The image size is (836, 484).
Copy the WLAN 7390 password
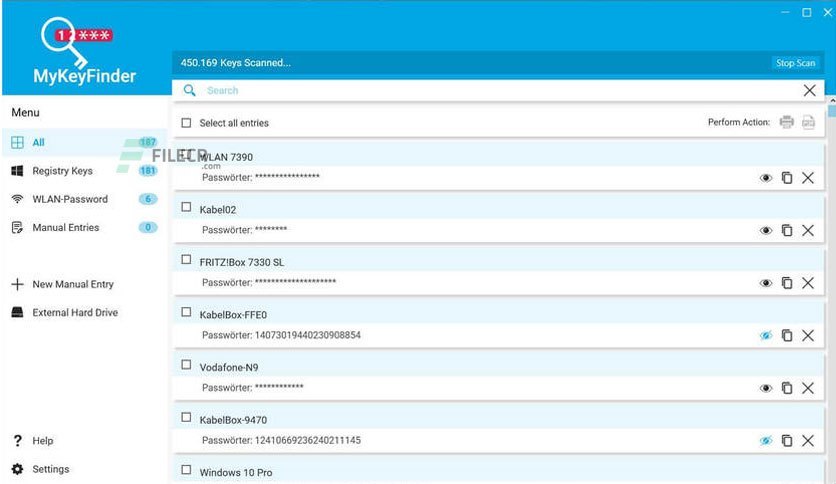pyautogui.click(x=787, y=178)
